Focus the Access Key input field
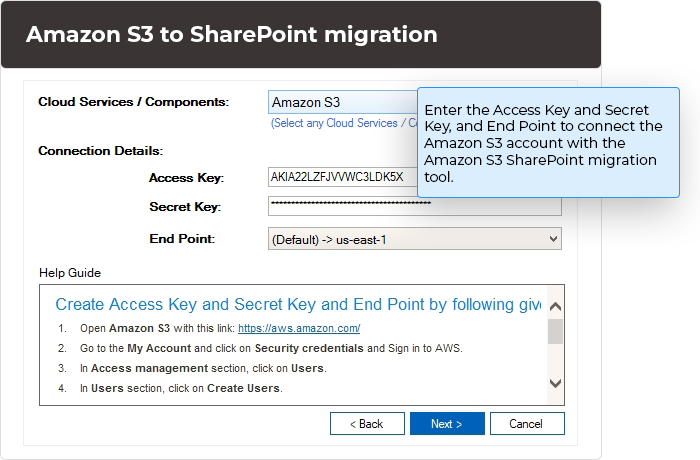Image resolution: width=700 pixels, height=460 pixels. click(343, 177)
